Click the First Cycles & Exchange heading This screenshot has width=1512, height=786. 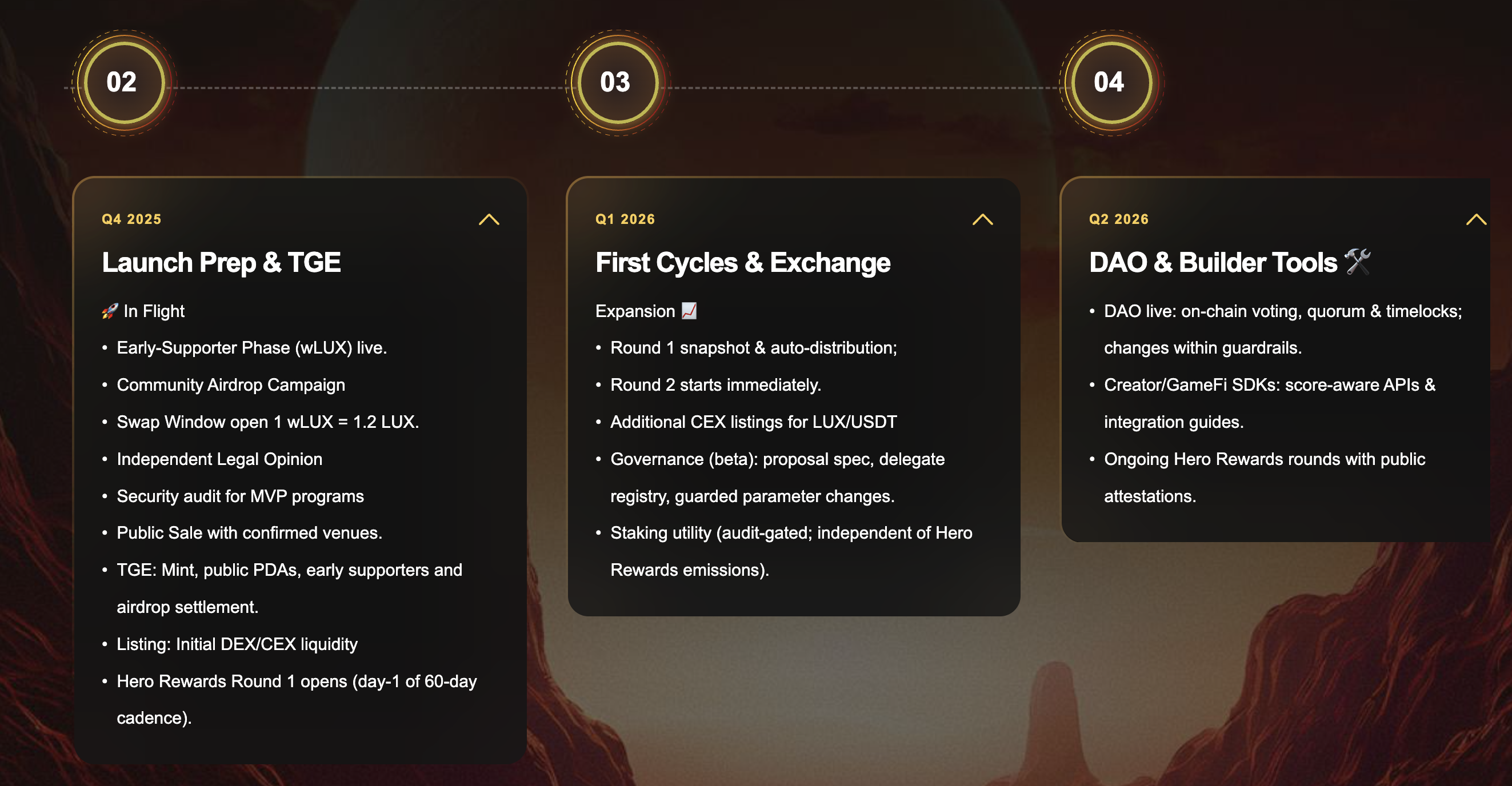742,262
